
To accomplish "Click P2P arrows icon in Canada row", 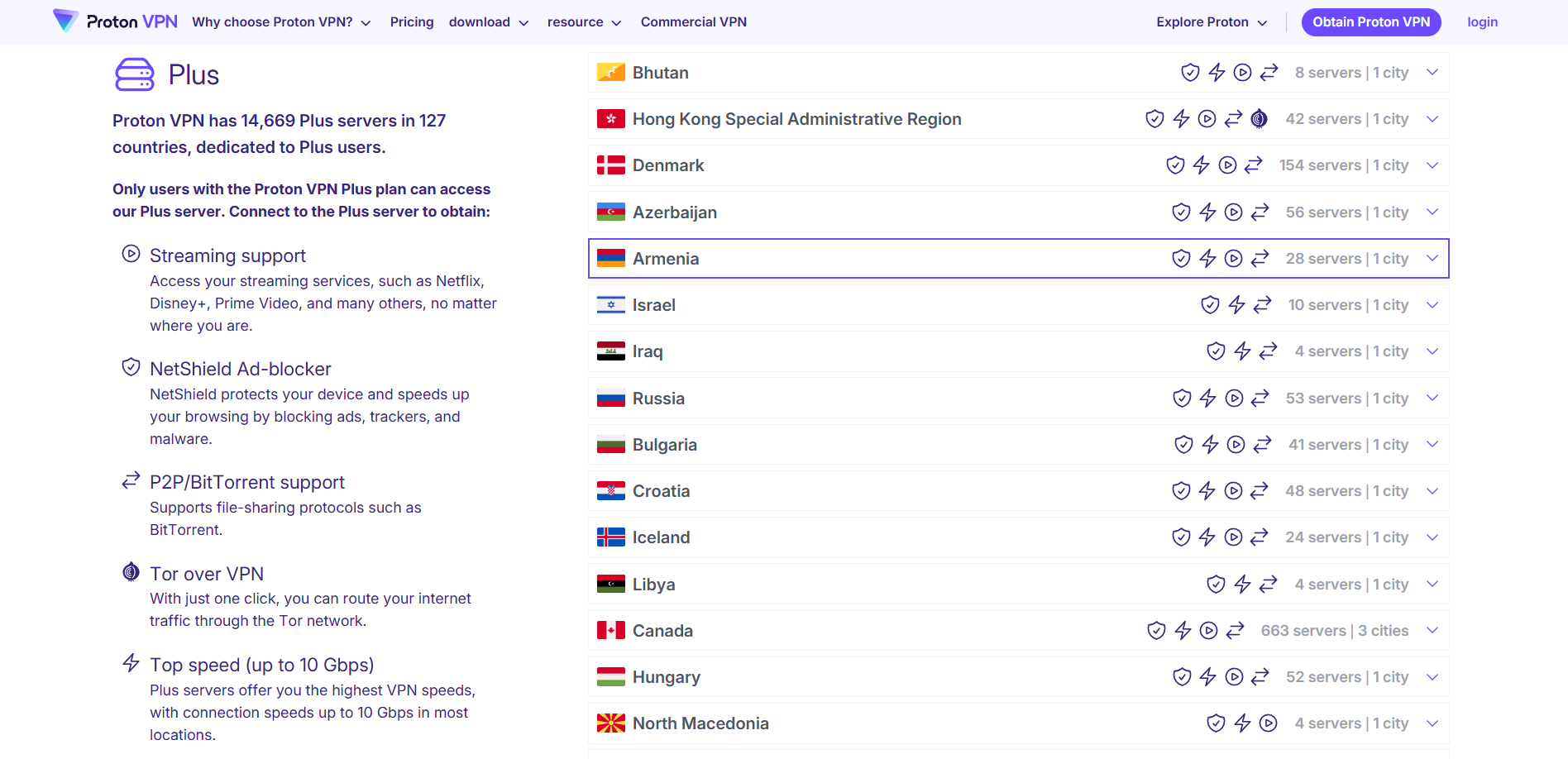I will coord(1235,631).
